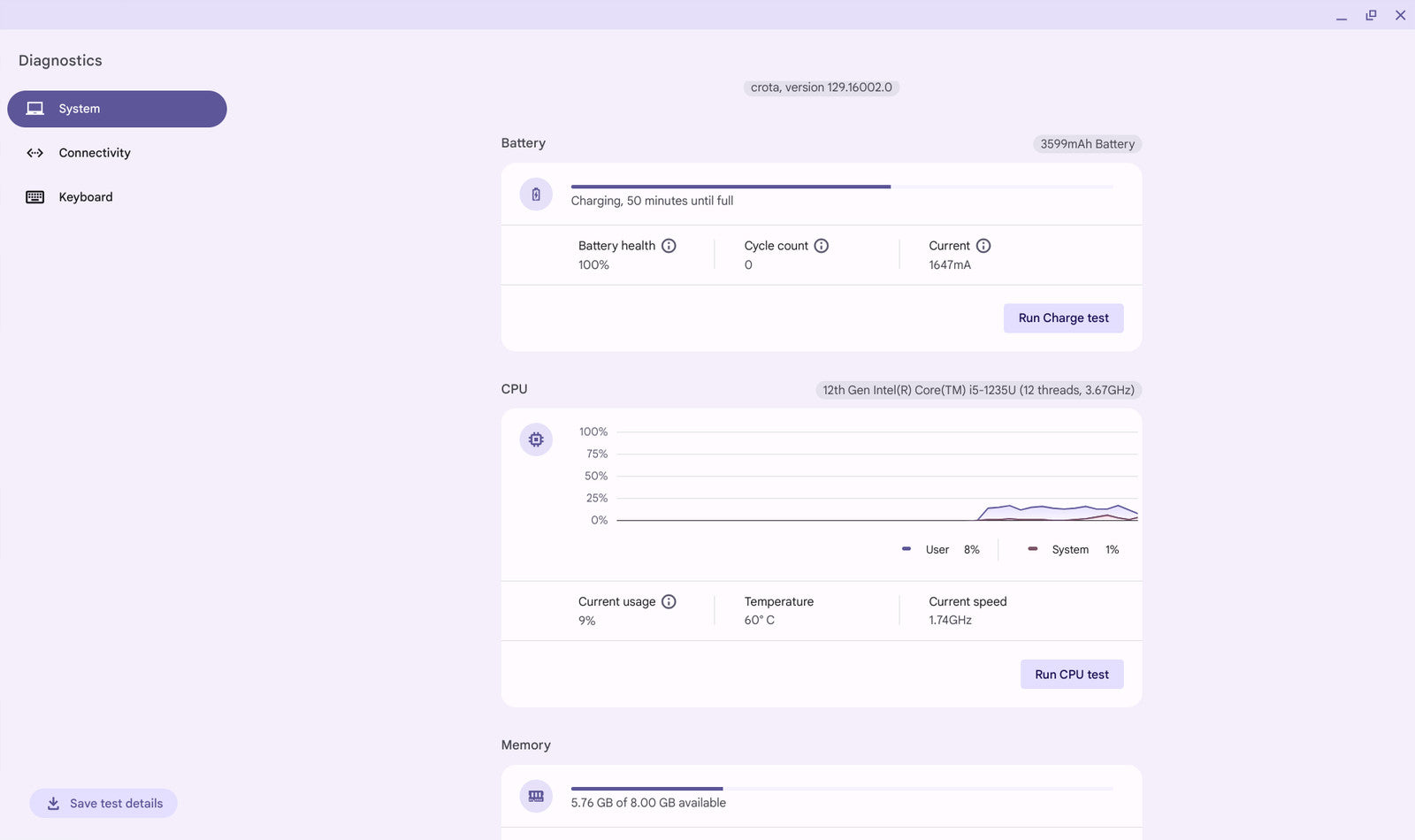Click the CPU usage graph
The height and width of the screenshot is (840, 1415).
coord(876,477)
